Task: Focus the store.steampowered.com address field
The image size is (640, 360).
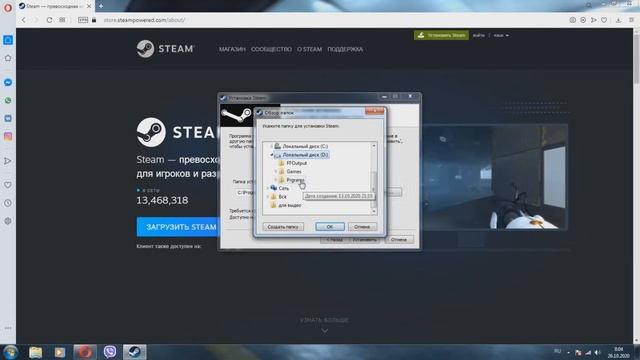Action: (x=144, y=20)
